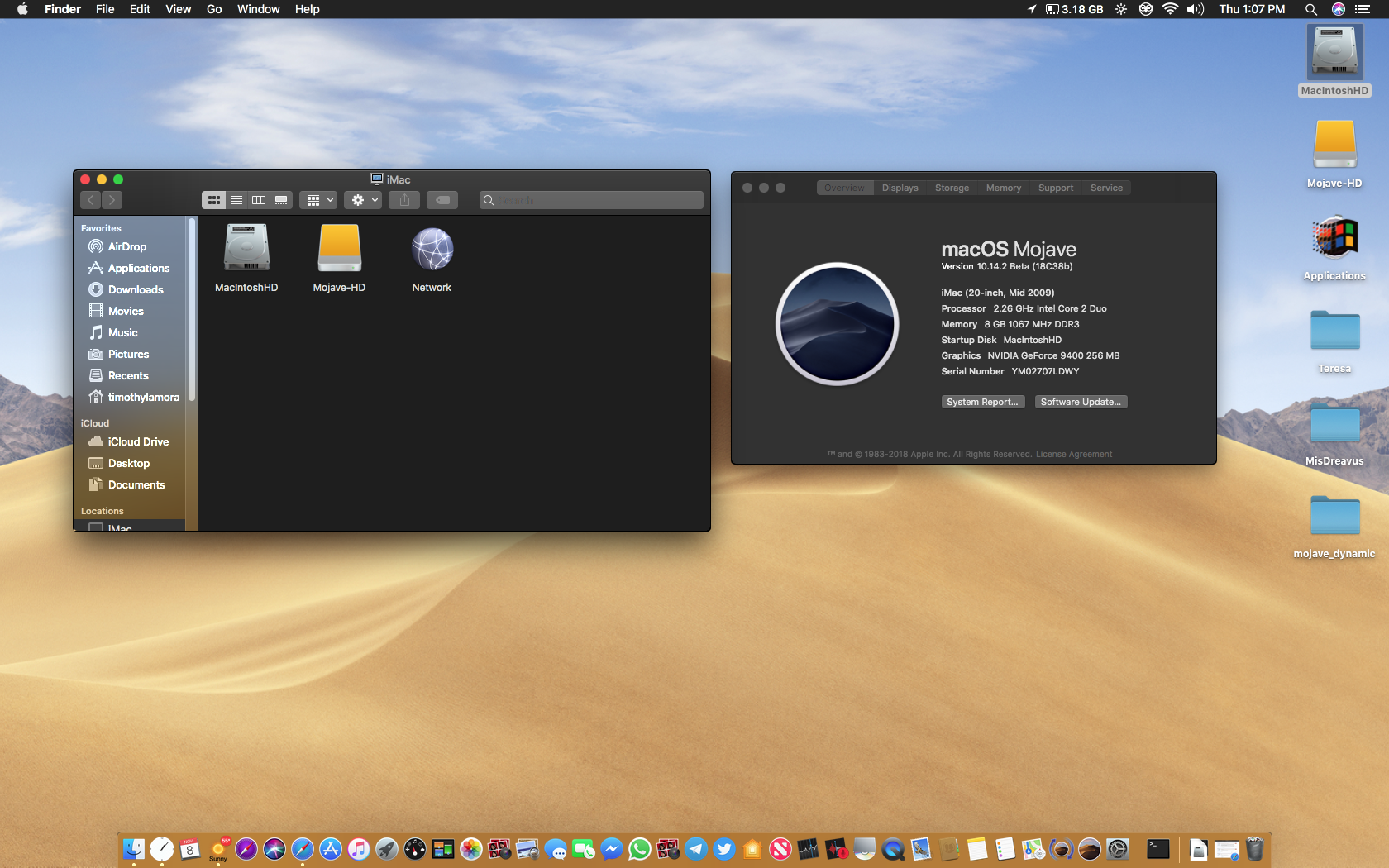
Task: Open the gear Action menu in Finder
Action: [364, 200]
